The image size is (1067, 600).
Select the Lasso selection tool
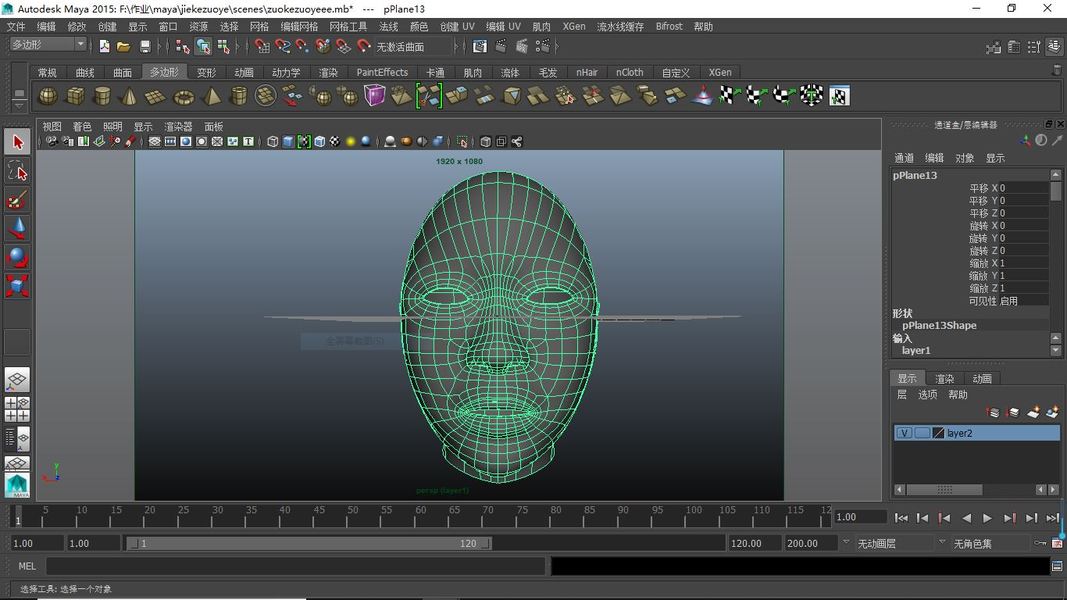[x=17, y=171]
